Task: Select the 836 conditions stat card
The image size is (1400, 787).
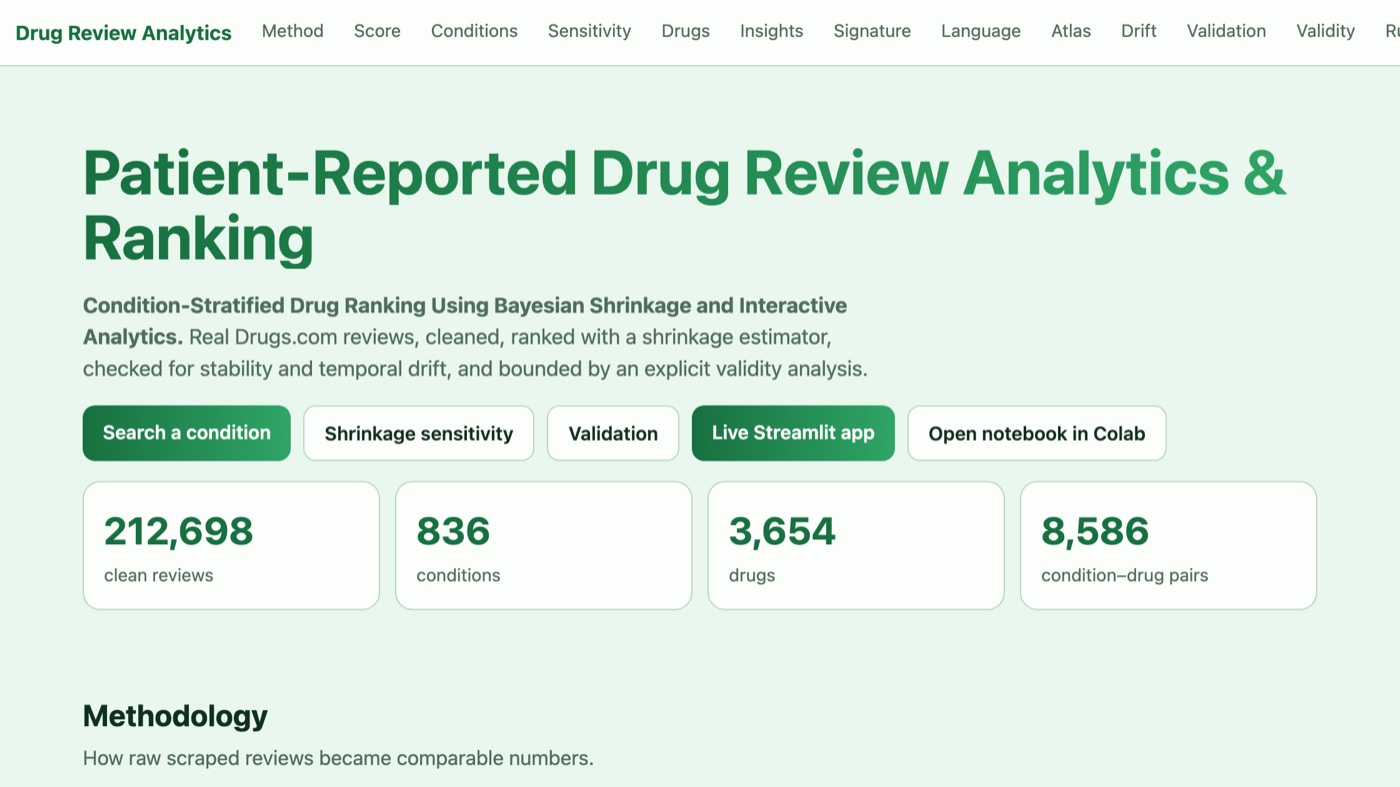Action: click(x=544, y=545)
